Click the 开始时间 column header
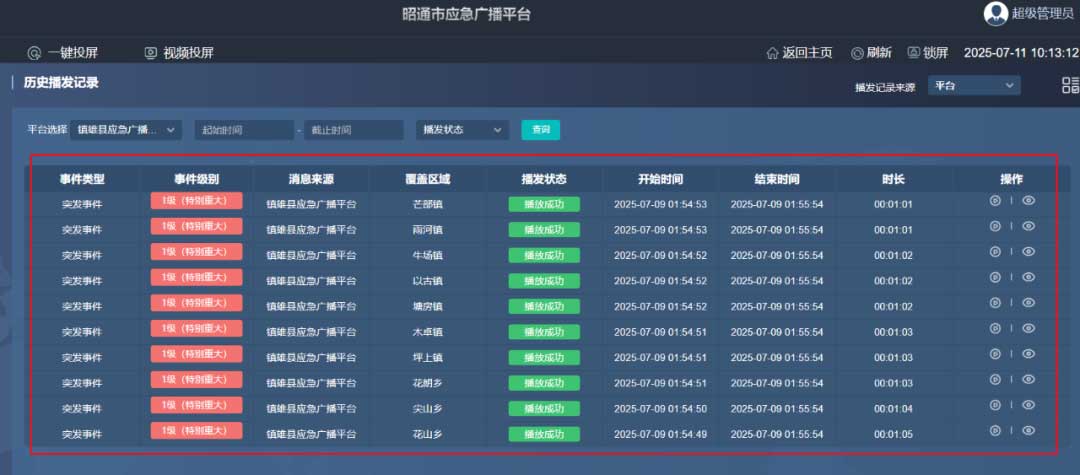 pyautogui.click(x=660, y=179)
